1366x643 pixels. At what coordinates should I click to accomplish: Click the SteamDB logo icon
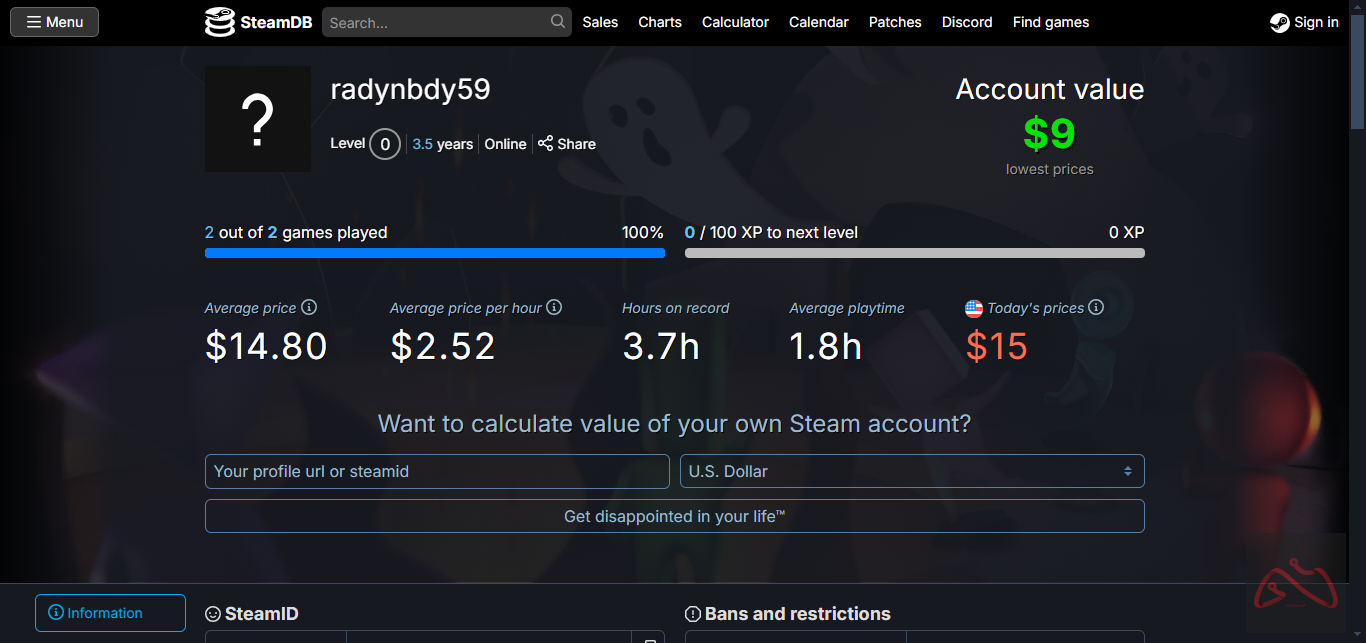[x=220, y=22]
